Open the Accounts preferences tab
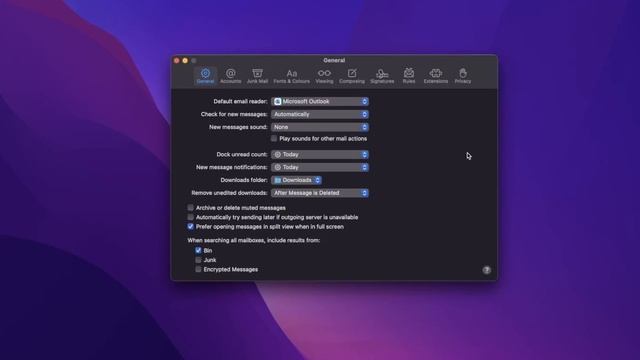Image resolution: width=640 pixels, height=360 pixels. (x=231, y=76)
